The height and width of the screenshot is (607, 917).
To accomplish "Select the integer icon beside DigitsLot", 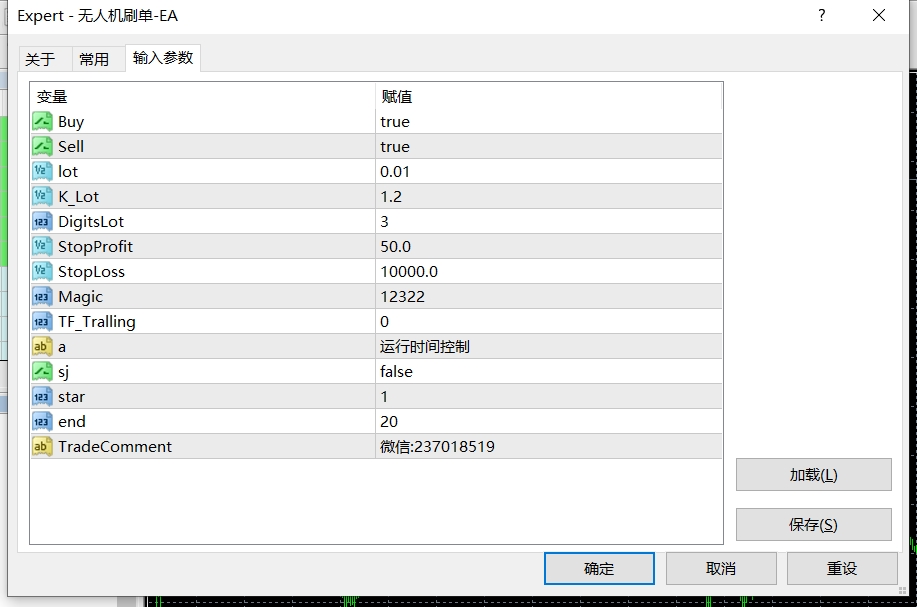I will click(x=42, y=221).
